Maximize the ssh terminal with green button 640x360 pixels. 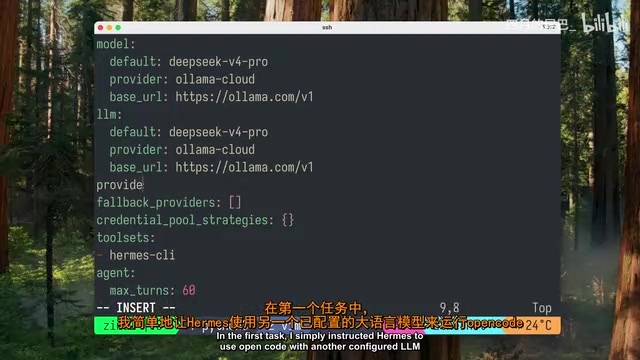(x=118, y=27)
